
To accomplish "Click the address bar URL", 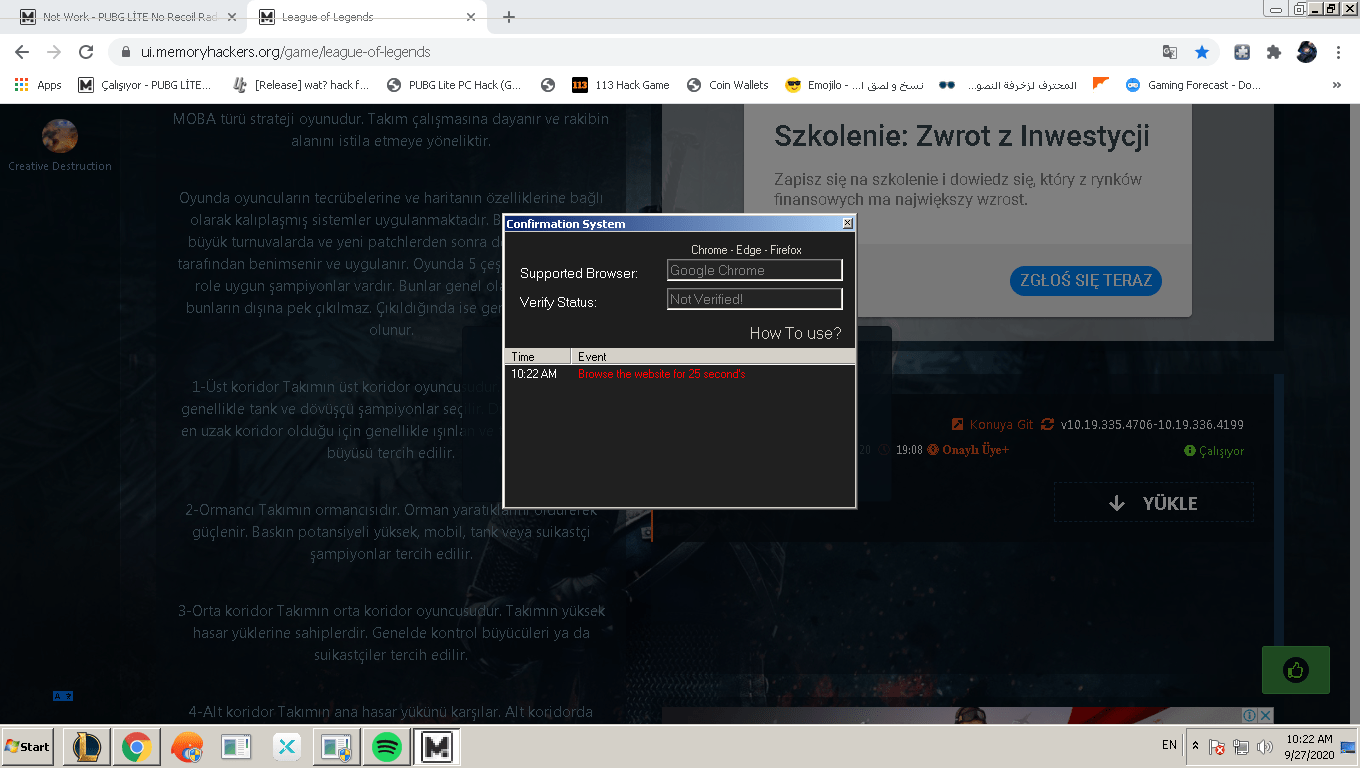I will tap(286, 52).
